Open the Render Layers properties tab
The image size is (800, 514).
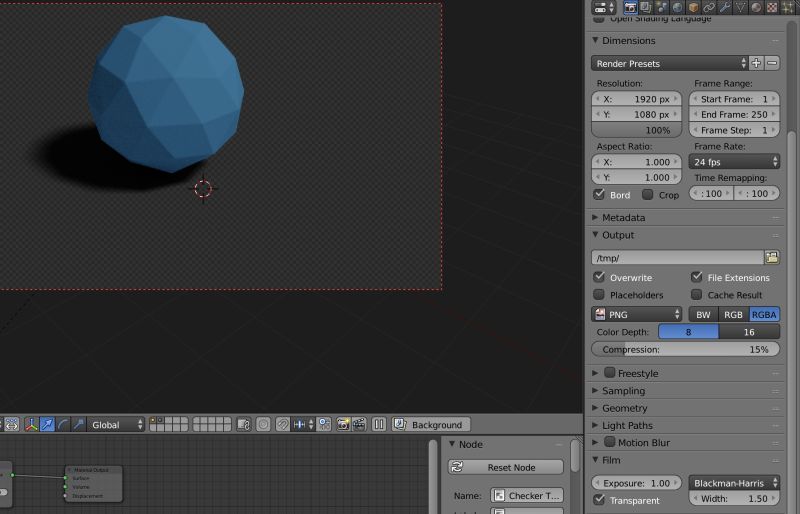pyautogui.click(x=646, y=7)
